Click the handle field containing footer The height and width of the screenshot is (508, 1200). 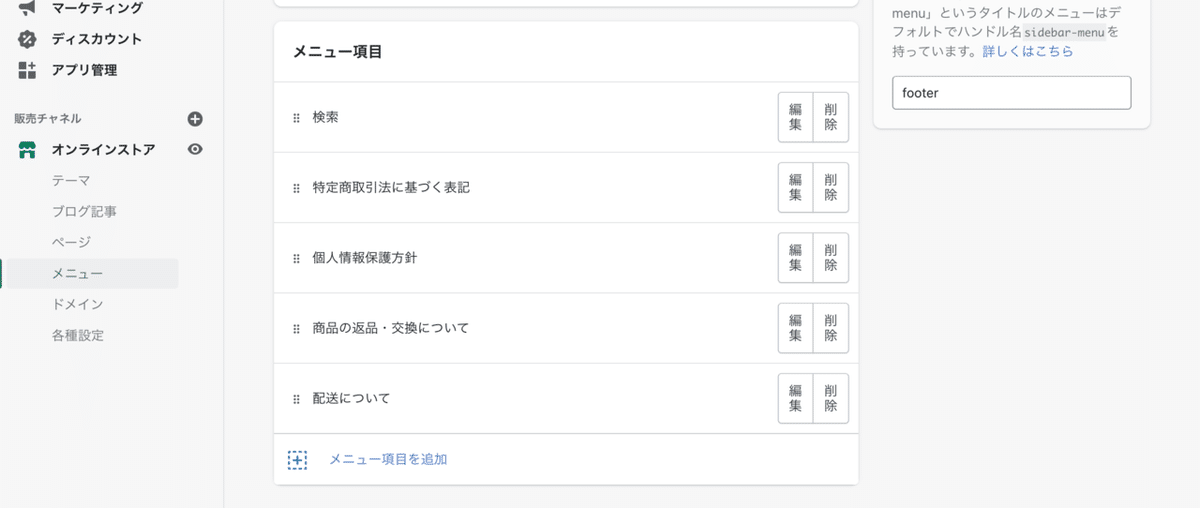point(1011,93)
